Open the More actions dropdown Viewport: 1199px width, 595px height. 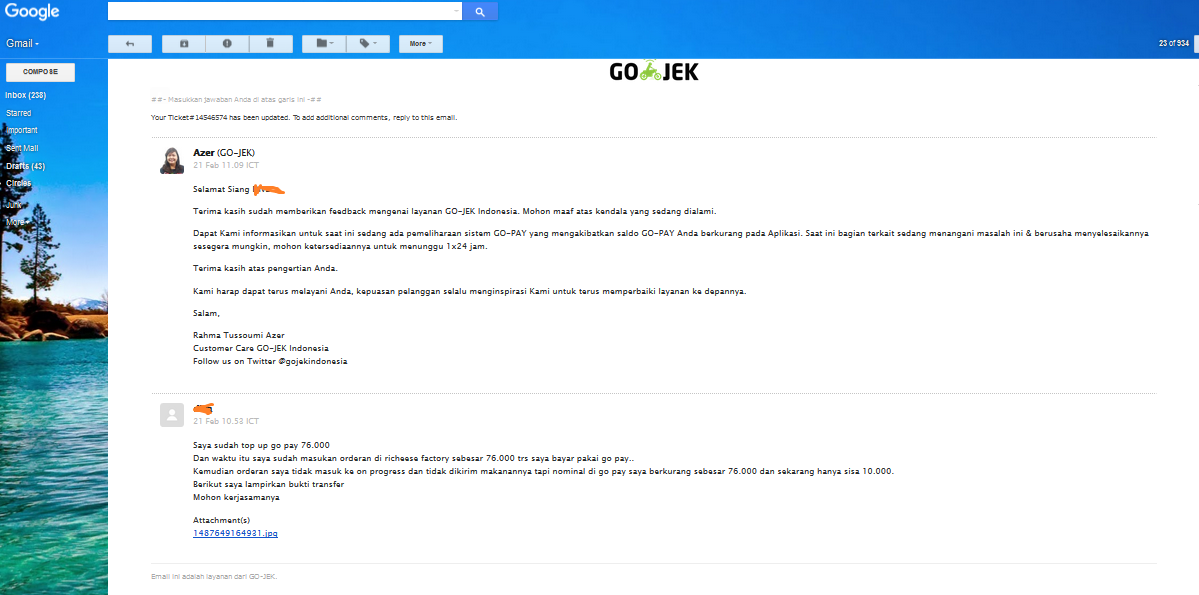click(421, 44)
